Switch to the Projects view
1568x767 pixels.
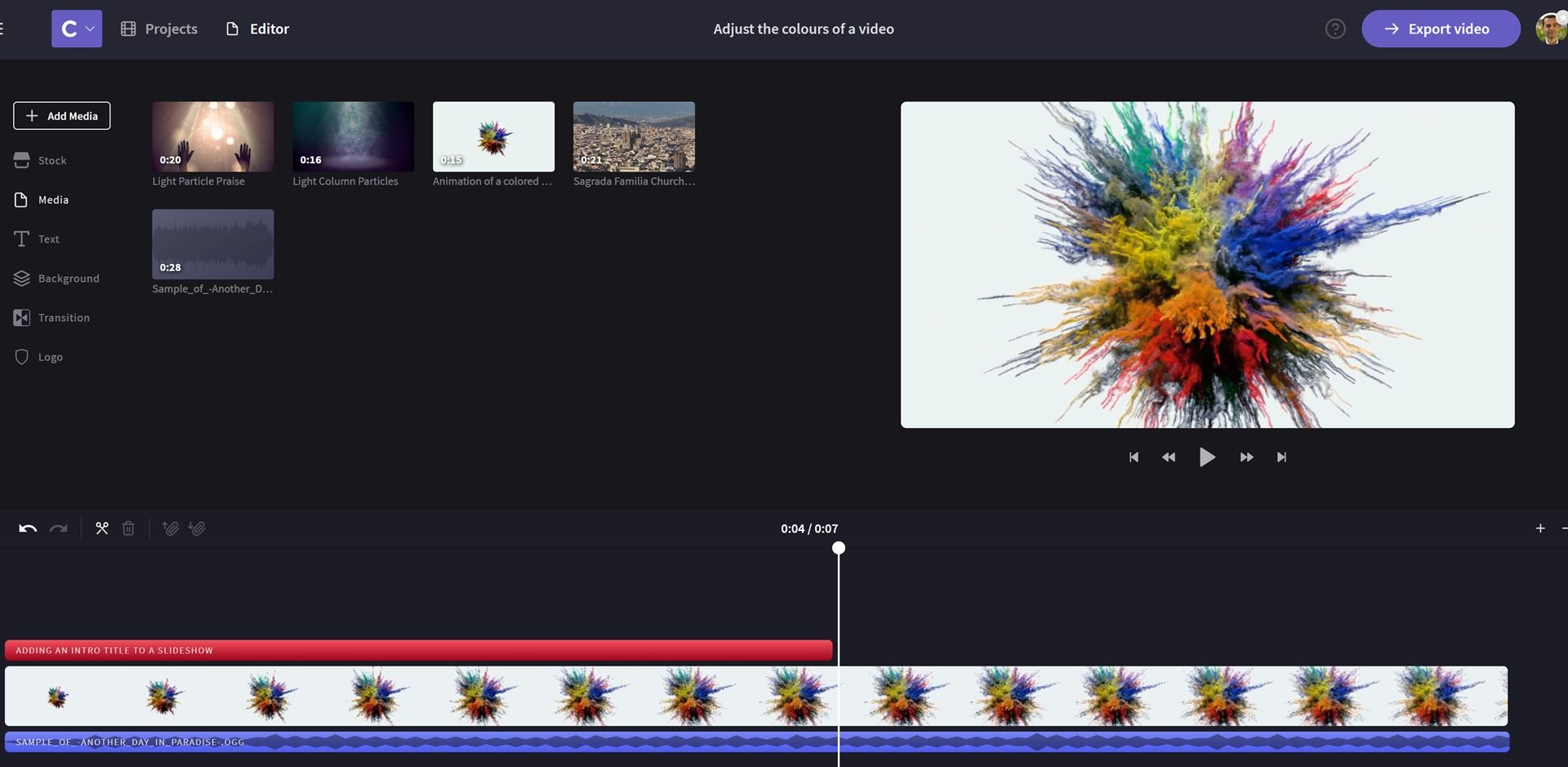[158, 28]
